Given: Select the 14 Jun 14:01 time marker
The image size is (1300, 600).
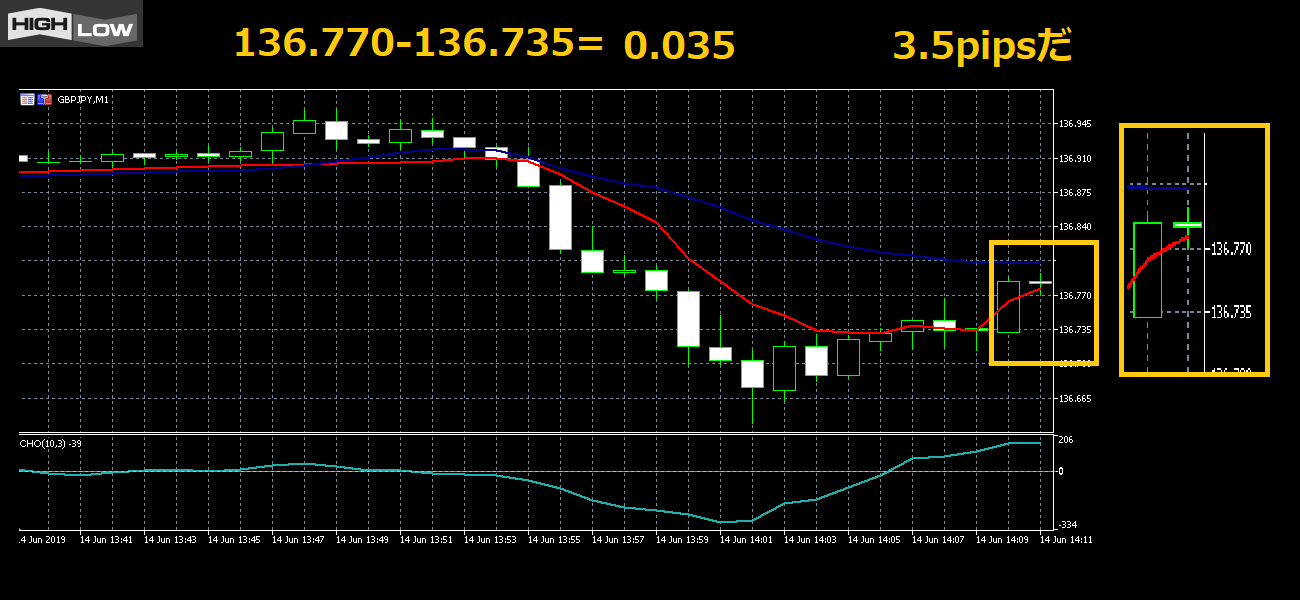Looking at the screenshot, I should (x=748, y=539).
